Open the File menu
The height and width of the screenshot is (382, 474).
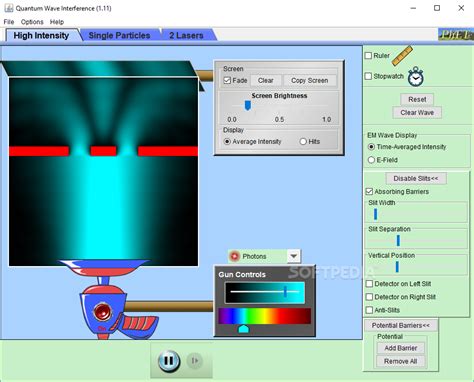(x=9, y=22)
